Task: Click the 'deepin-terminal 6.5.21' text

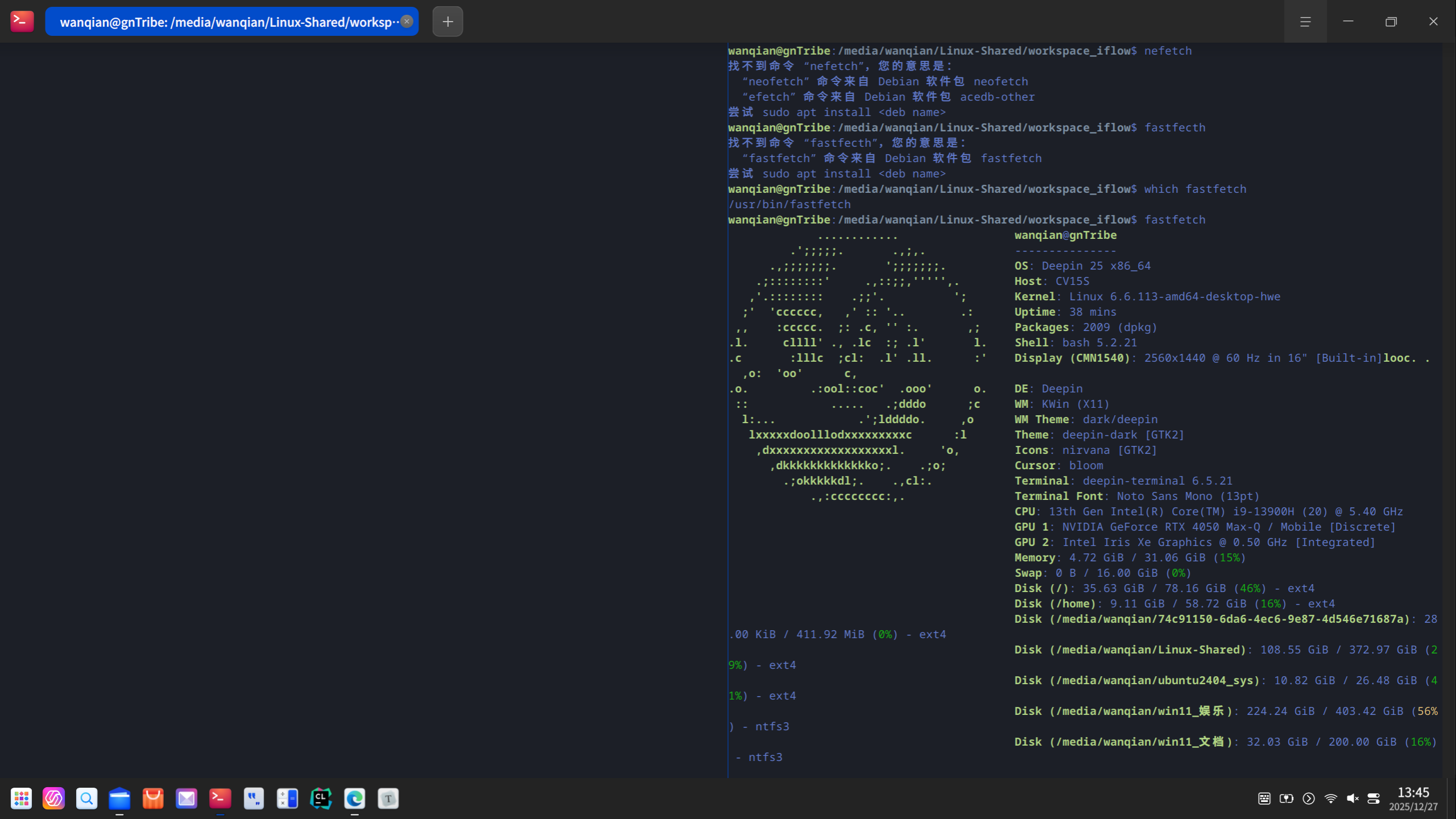Action: click(x=1157, y=481)
